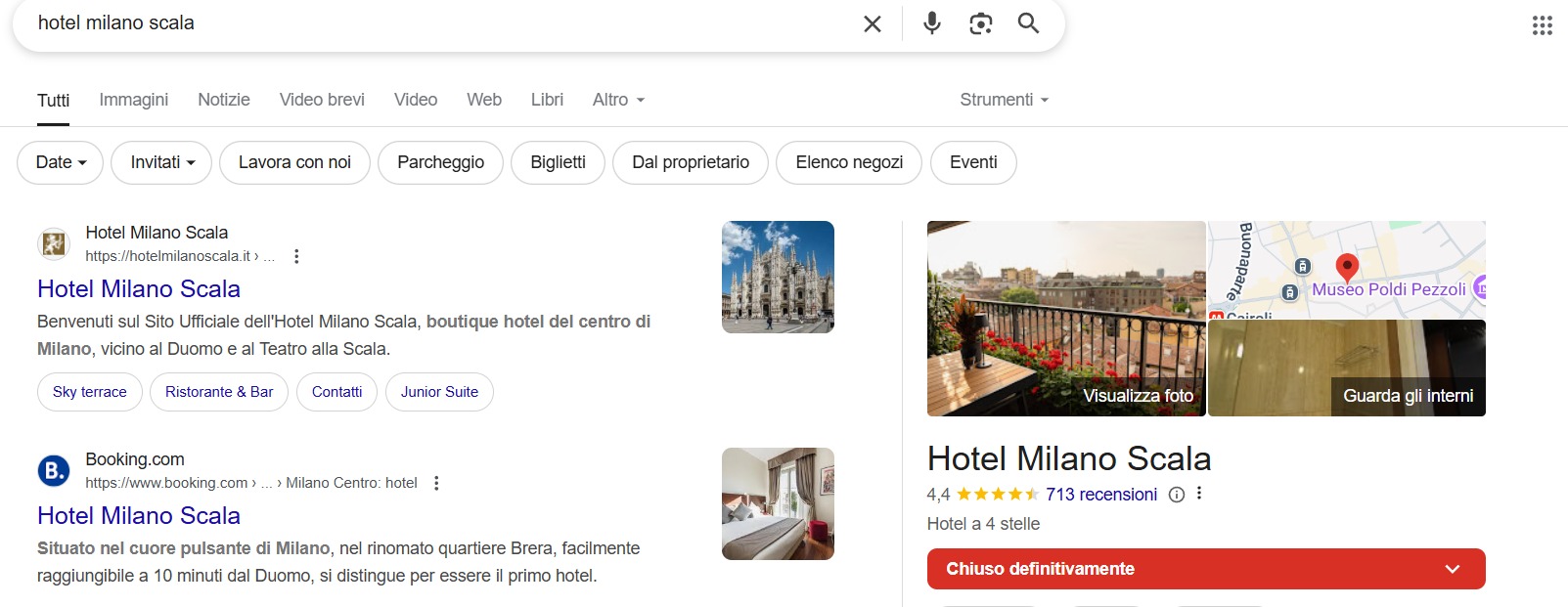
Task: Click the magnifying glass search icon
Action: [1028, 22]
